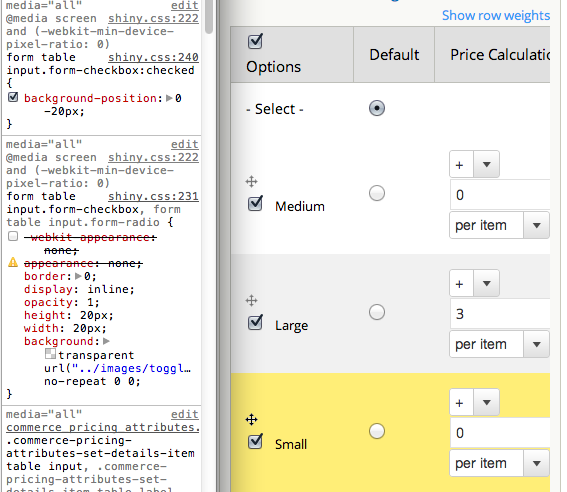Uncheck the Large option checkbox
The width and height of the screenshot is (567, 492).
tap(255, 322)
